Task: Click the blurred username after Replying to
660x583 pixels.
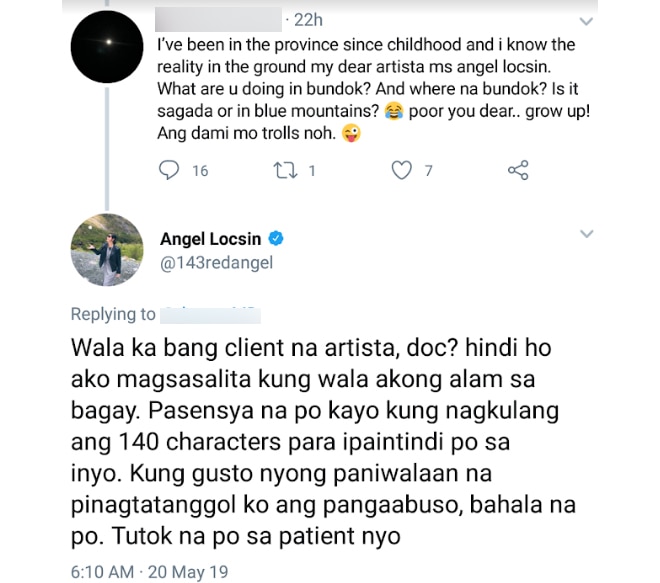Action: coord(210,315)
